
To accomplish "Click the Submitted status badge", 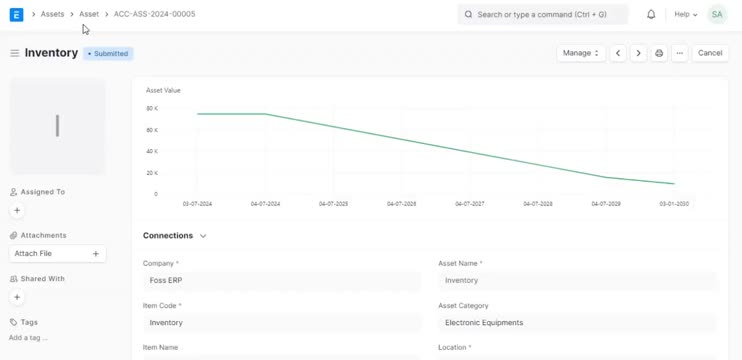I will click(108, 53).
